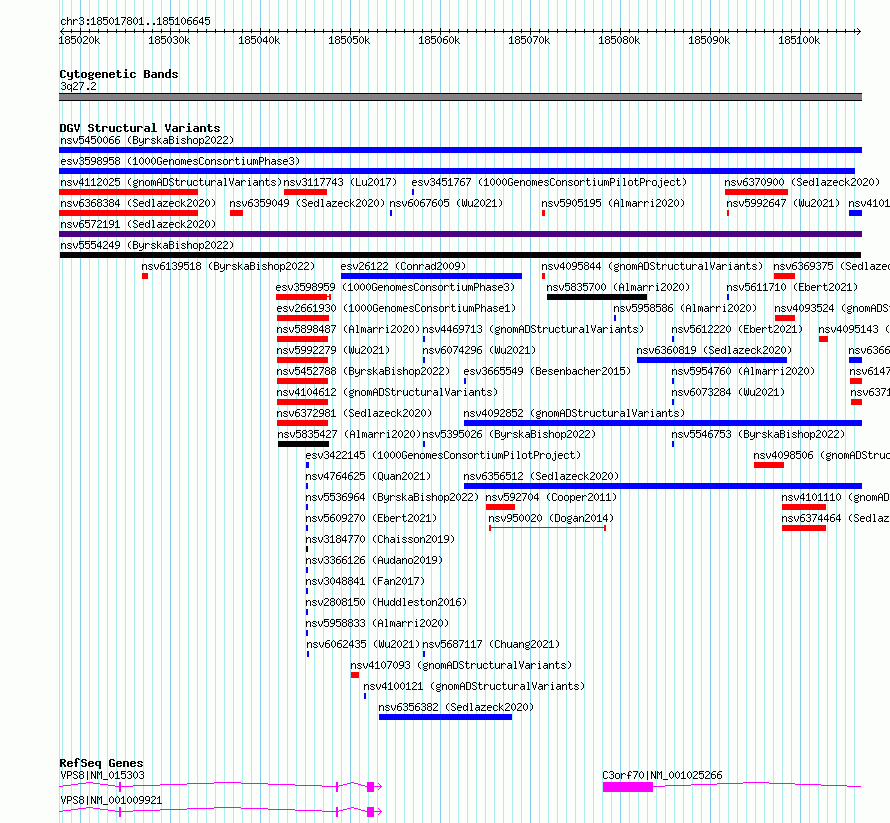Click nsv4095844 gnomADStructuralVariants label
The width and height of the screenshot is (890, 823).
(652, 266)
